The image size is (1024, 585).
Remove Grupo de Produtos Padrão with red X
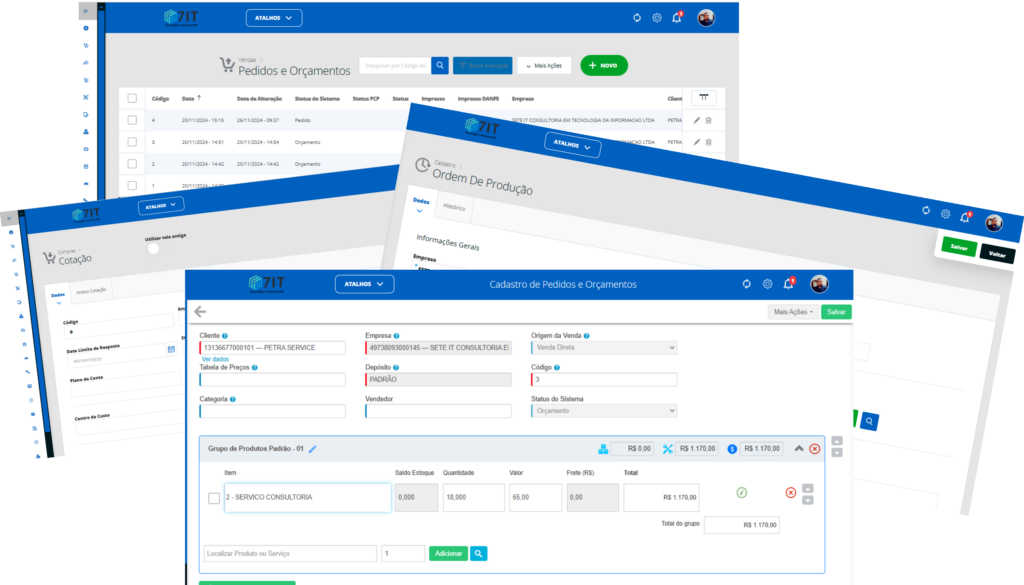(x=814, y=449)
